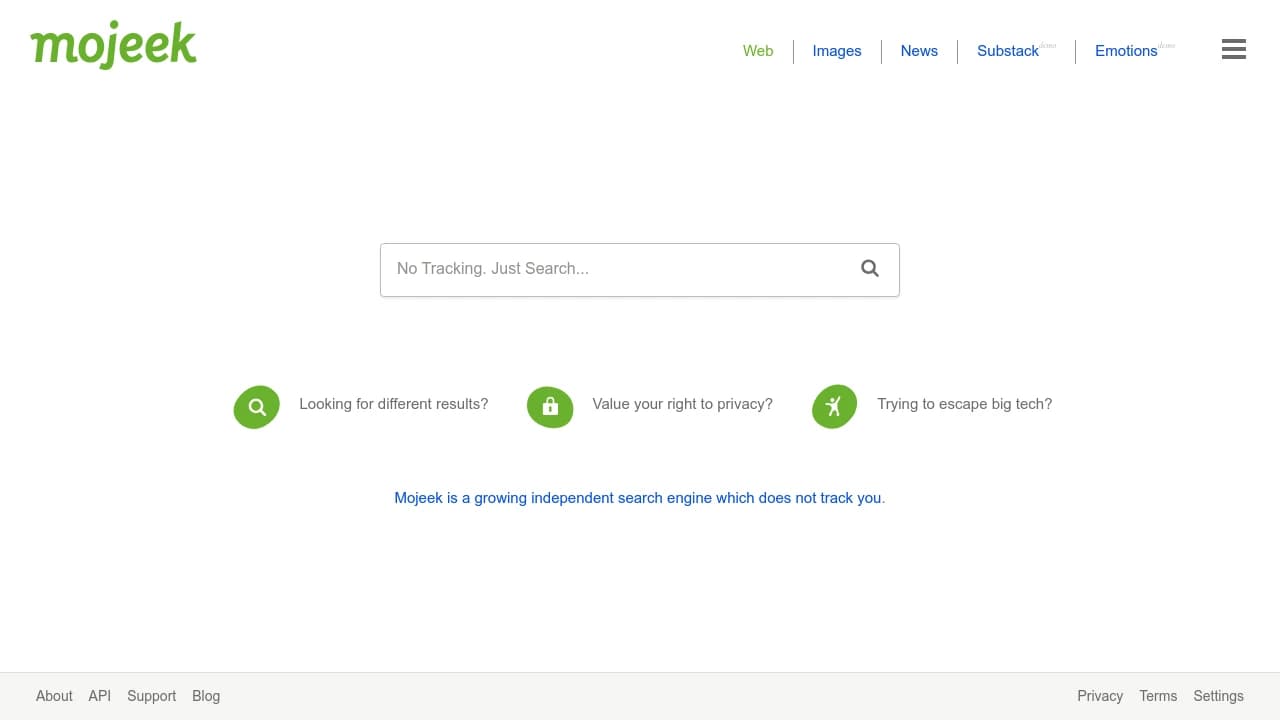Open 'Mojeek is a growing independent search engine' link
Viewport: 1280px width, 720px height.
(x=639, y=498)
